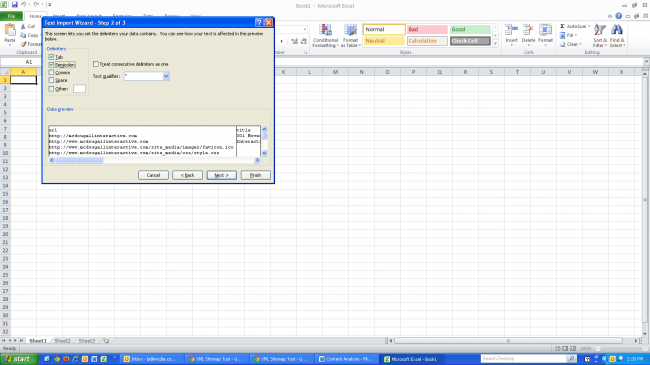Click the Save icon in quick access toolbar
650x365 pixels.
[x=15, y=5]
